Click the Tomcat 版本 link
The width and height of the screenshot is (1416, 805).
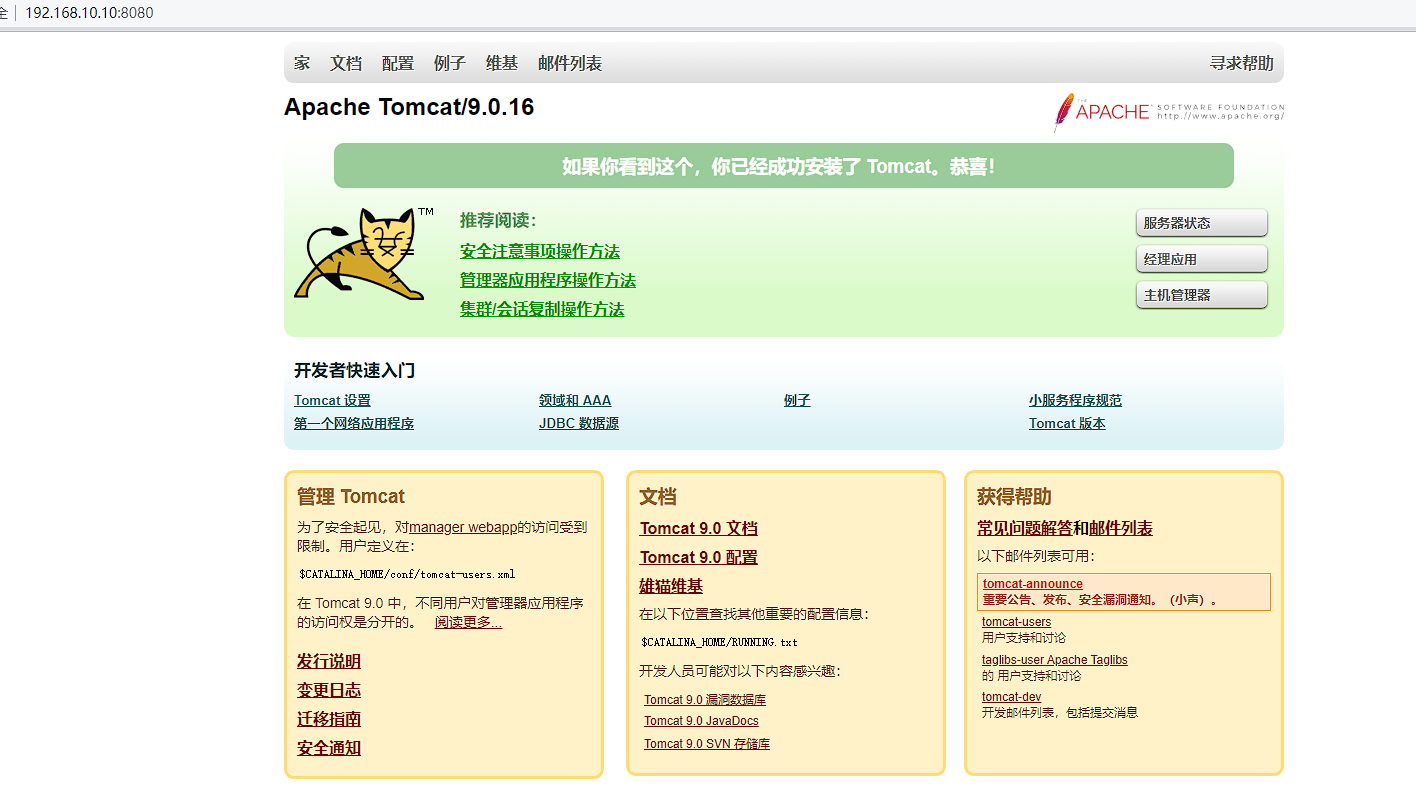[x=1067, y=423]
